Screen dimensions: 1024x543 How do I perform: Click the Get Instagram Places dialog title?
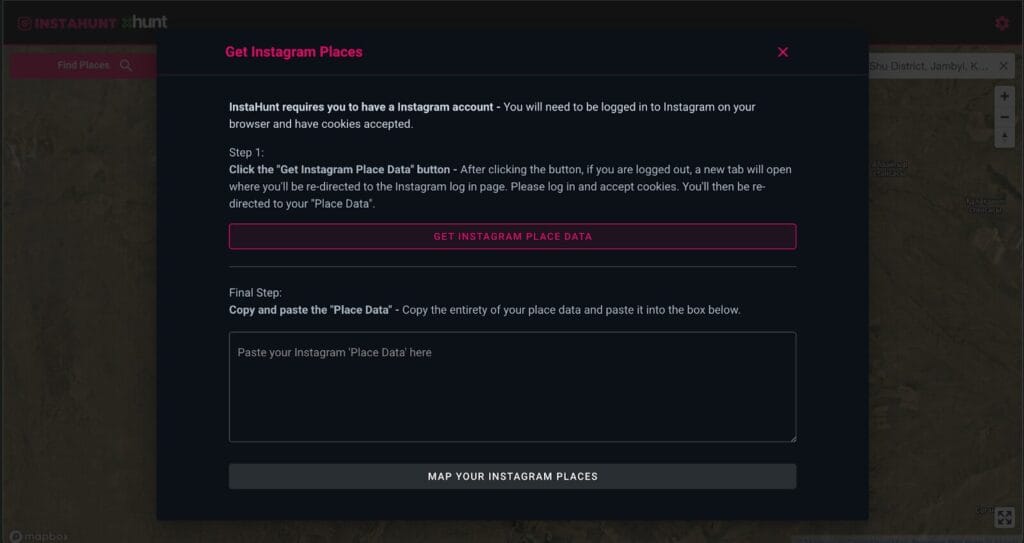point(294,52)
